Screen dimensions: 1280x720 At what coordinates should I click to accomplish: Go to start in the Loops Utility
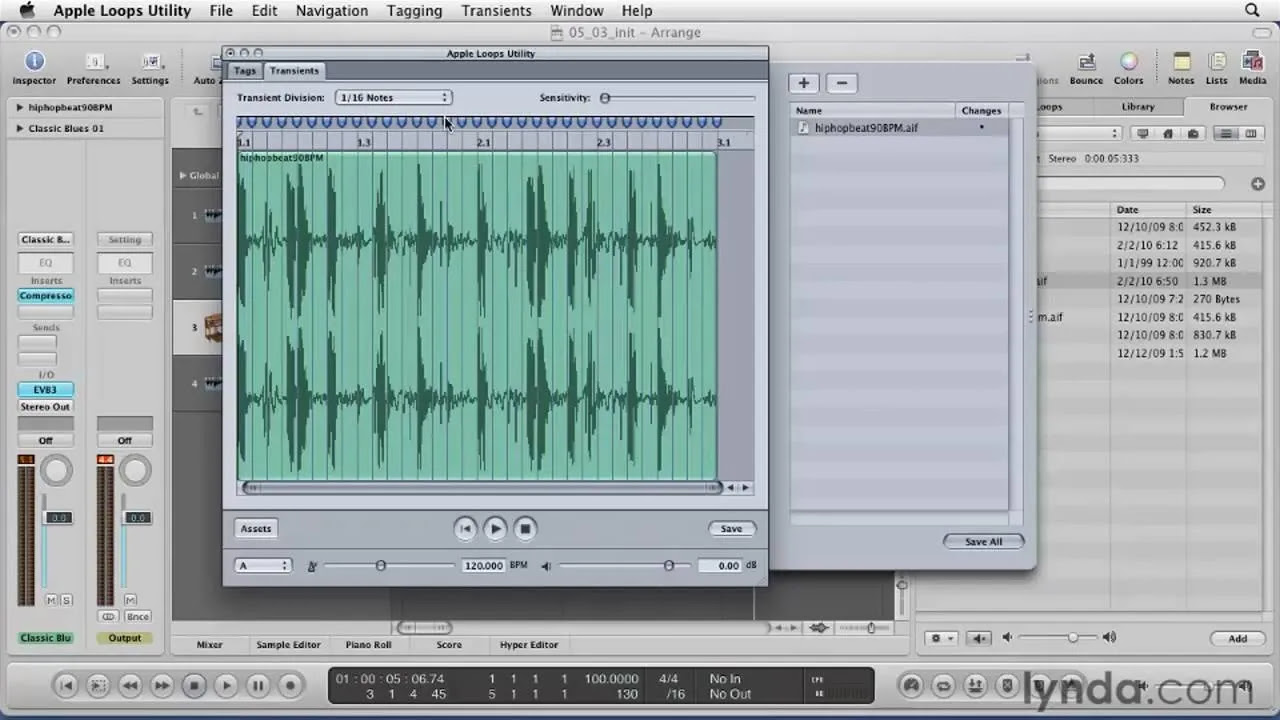click(465, 529)
